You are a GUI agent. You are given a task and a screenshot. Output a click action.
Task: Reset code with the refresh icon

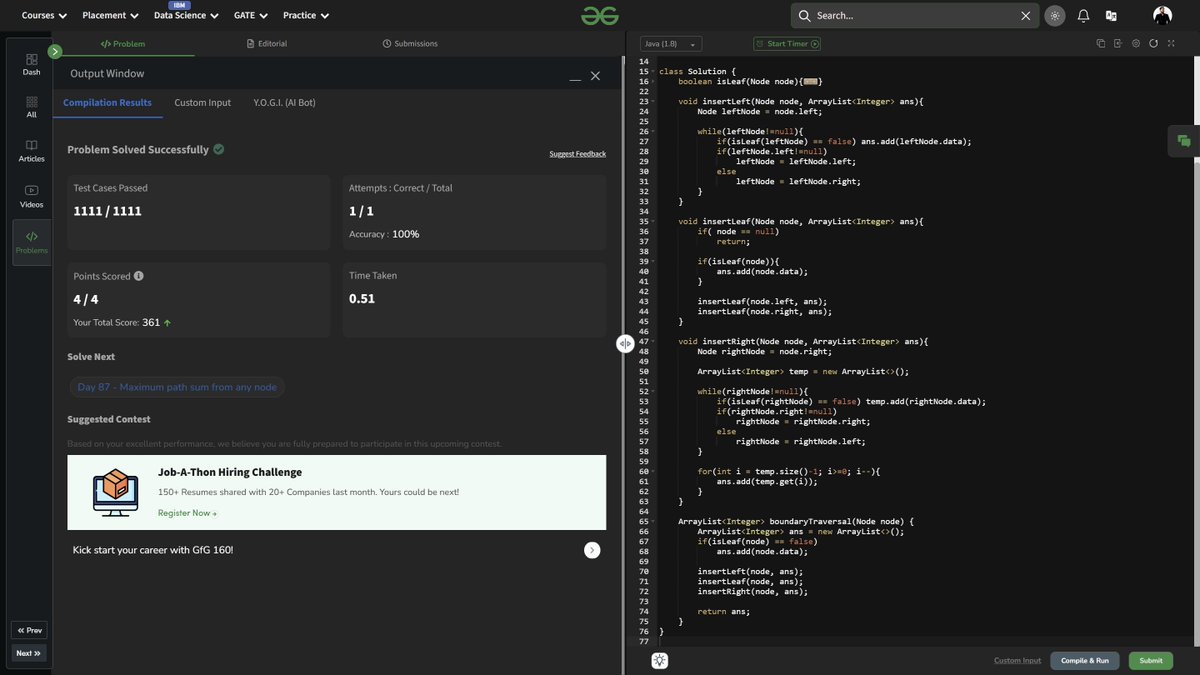(x=1153, y=44)
